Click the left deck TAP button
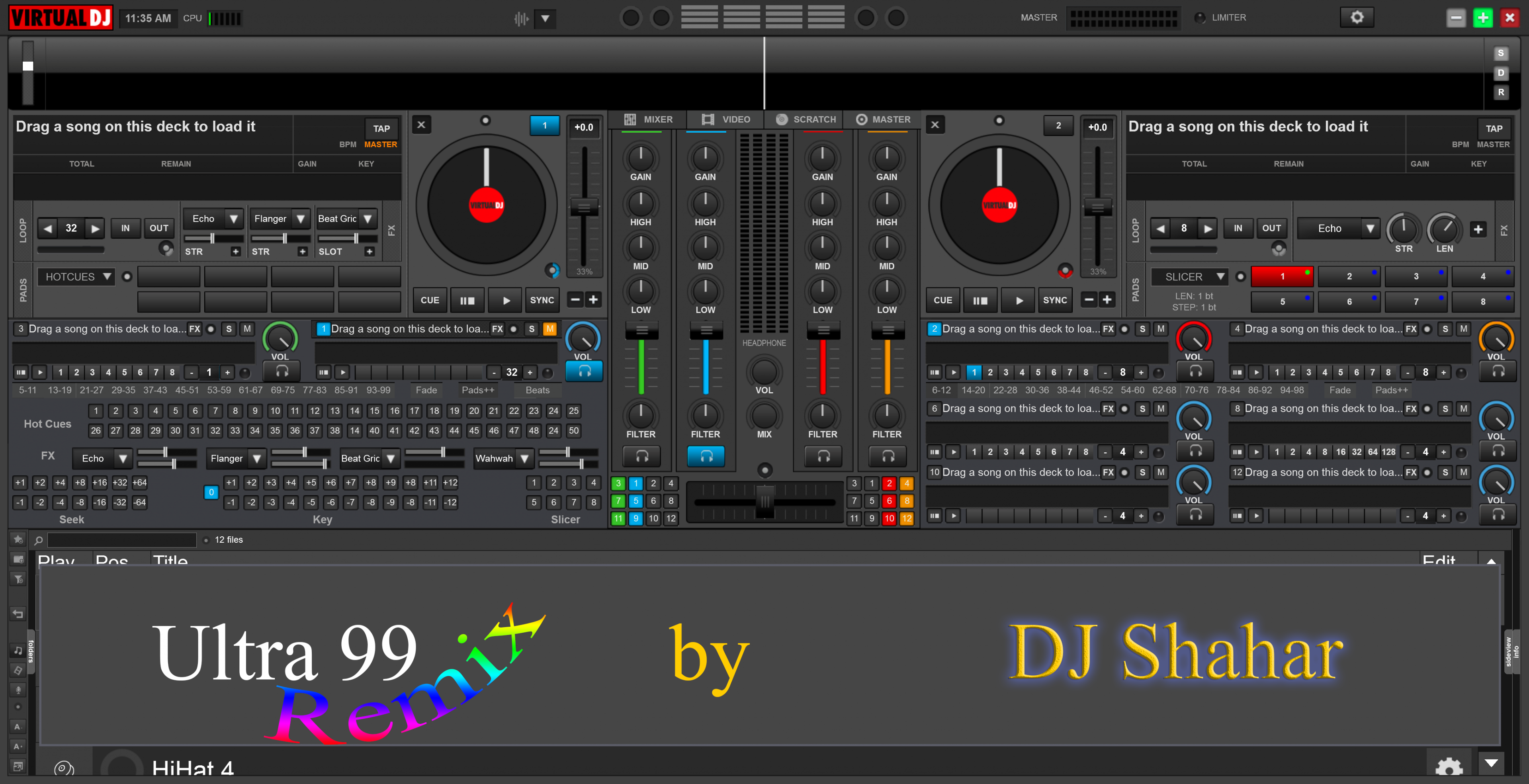The image size is (1529, 784). [382, 128]
